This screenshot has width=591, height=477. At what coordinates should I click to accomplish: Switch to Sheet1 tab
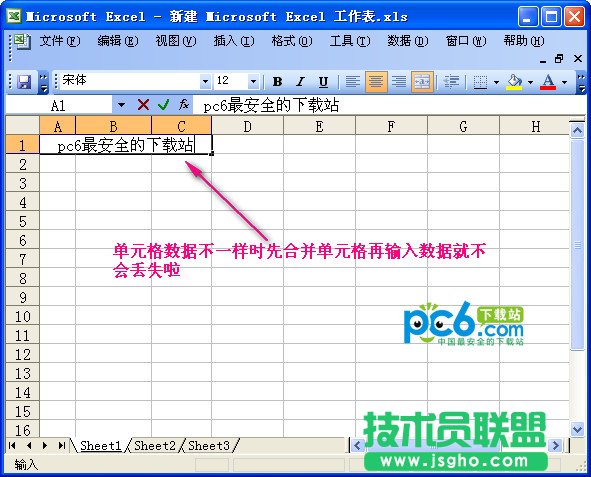pos(100,446)
